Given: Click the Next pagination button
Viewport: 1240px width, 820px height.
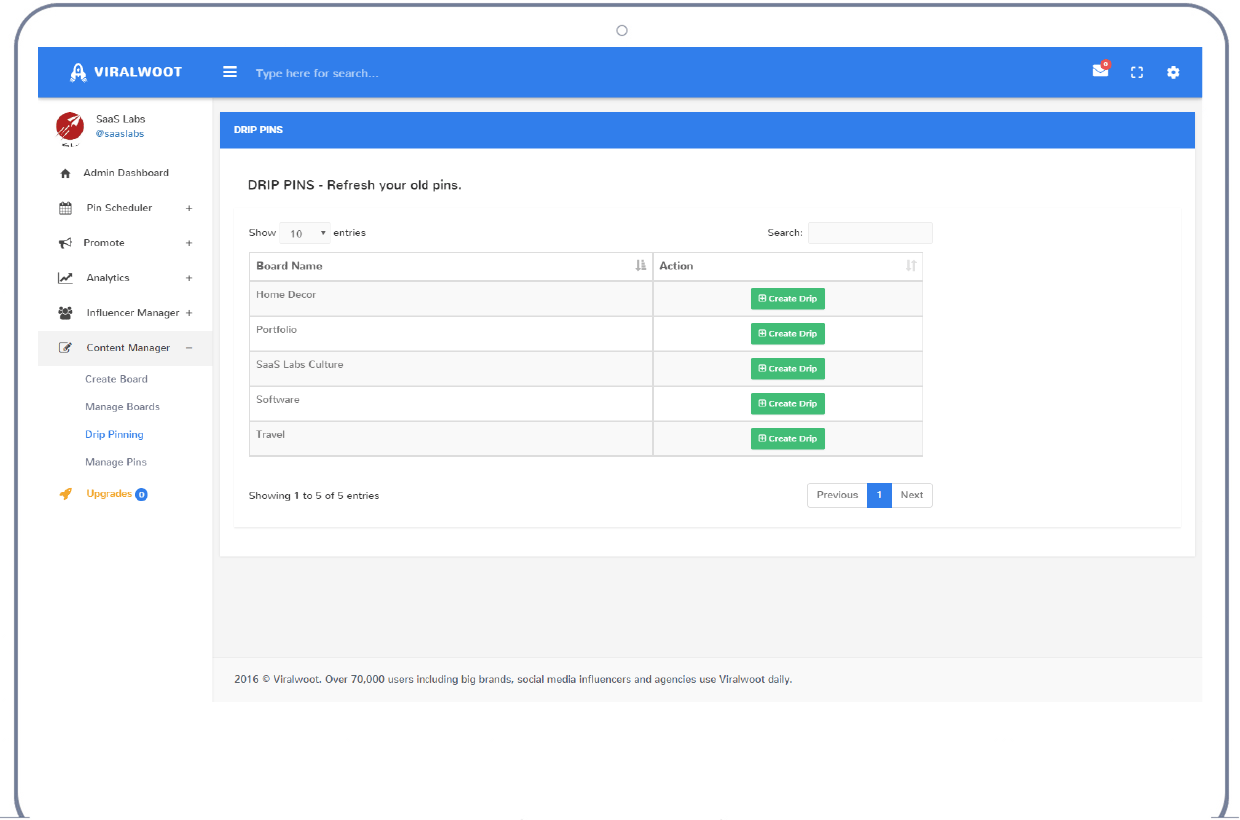Looking at the screenshot, I should tap(911, 495).
